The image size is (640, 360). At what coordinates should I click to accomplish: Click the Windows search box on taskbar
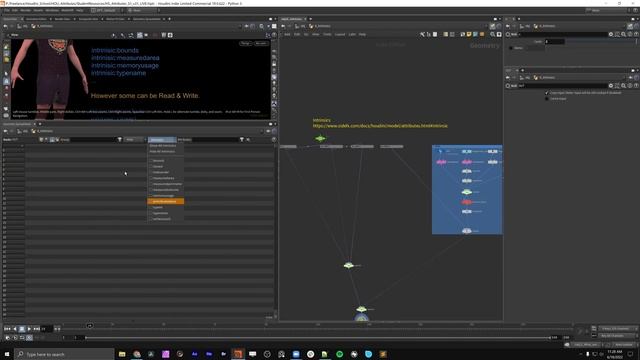[64, 354]
